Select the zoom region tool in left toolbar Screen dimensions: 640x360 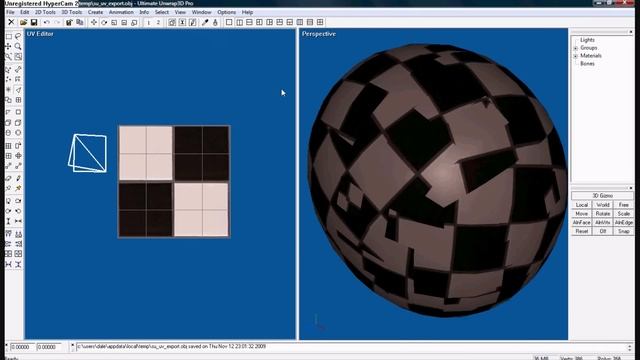click(18, 56)
